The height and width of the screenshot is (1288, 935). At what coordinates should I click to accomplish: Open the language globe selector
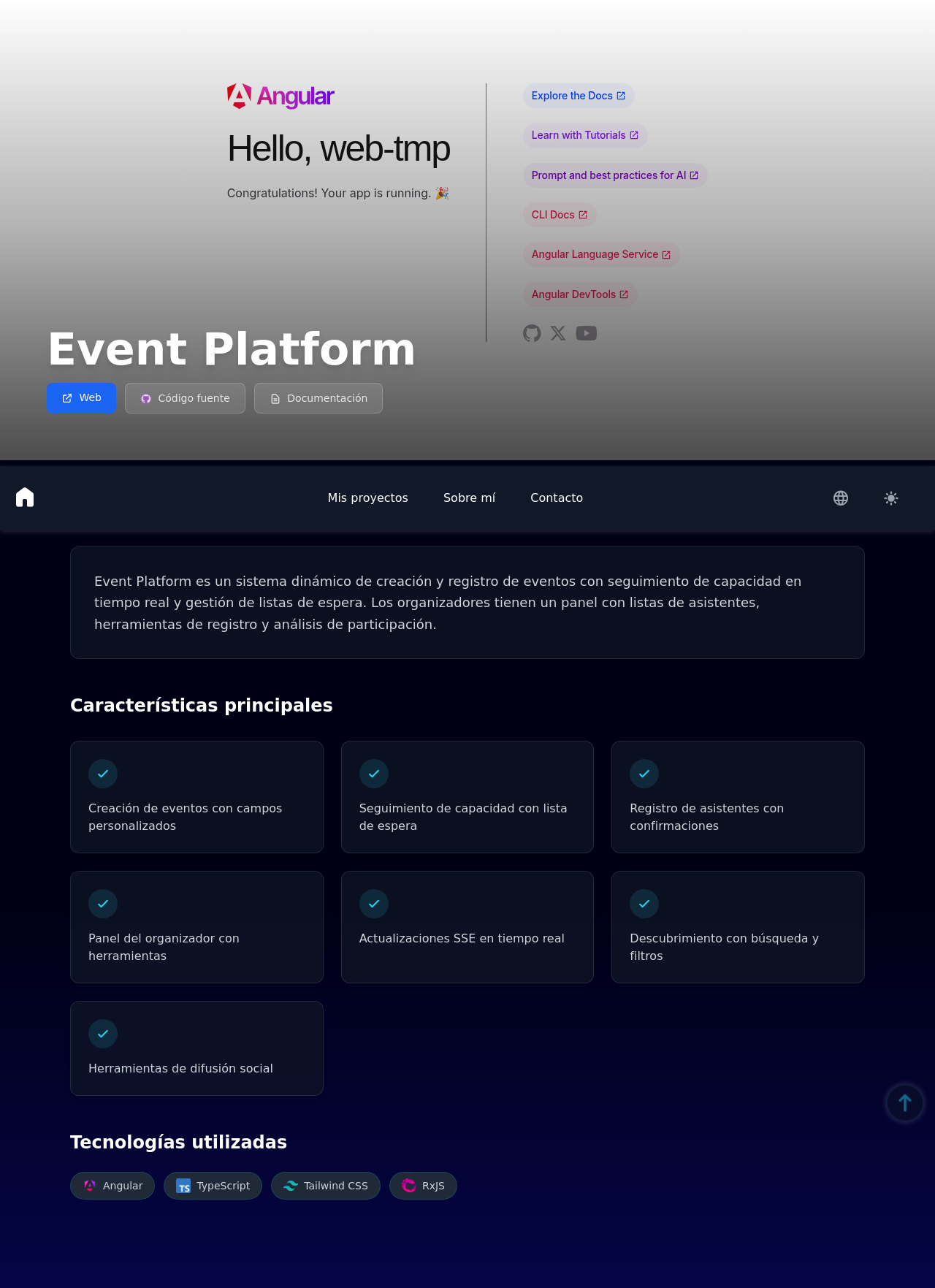tap(841, 498)
